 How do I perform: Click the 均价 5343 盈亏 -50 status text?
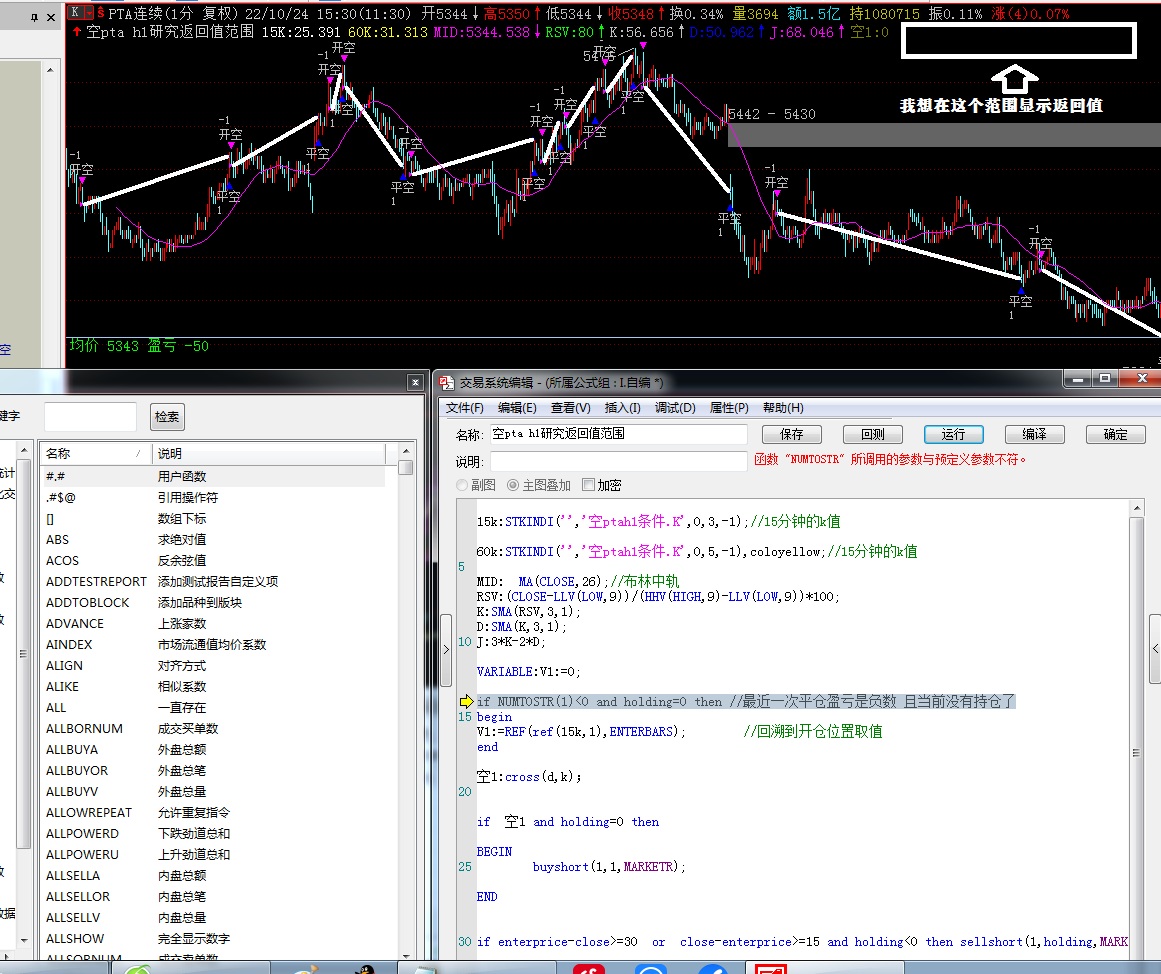tap(139, 346)
